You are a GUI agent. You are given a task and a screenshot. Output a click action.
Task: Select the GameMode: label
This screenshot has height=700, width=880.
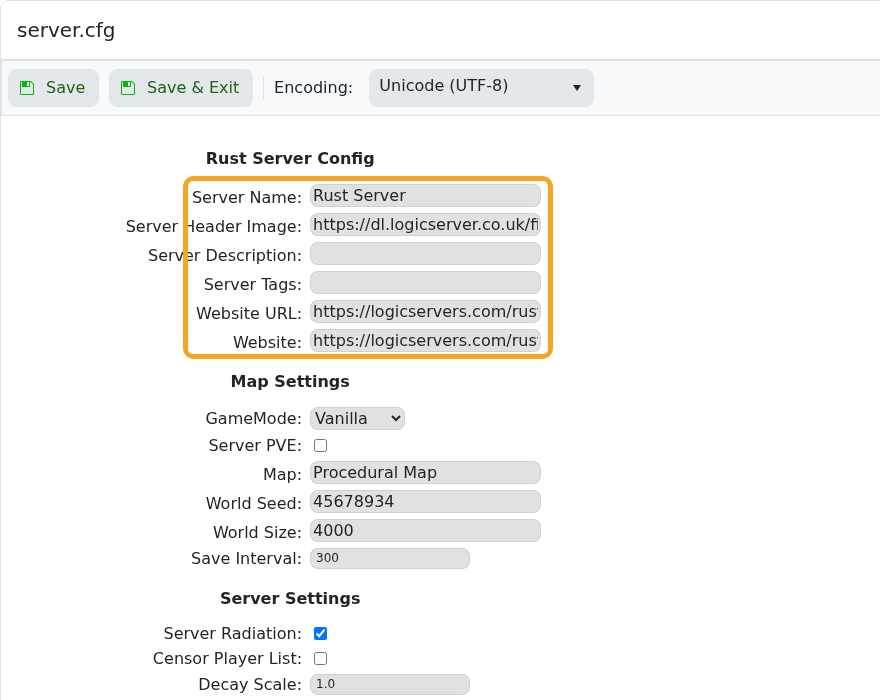click(254, 418)
